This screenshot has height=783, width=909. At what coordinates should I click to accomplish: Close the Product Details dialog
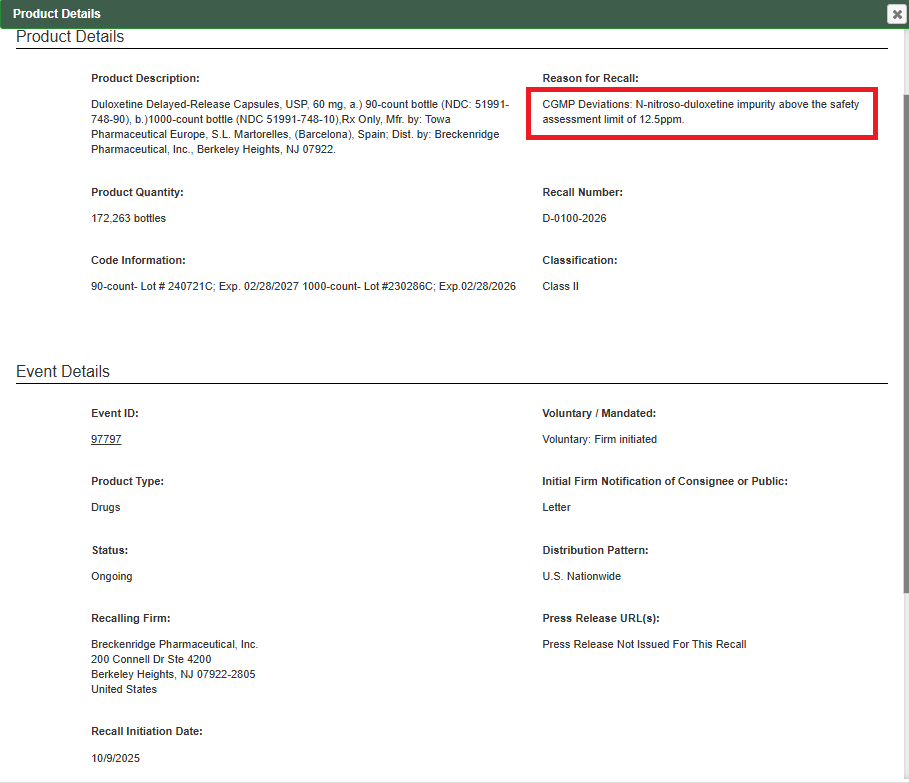pyautogui.click(x=896, y=14)
